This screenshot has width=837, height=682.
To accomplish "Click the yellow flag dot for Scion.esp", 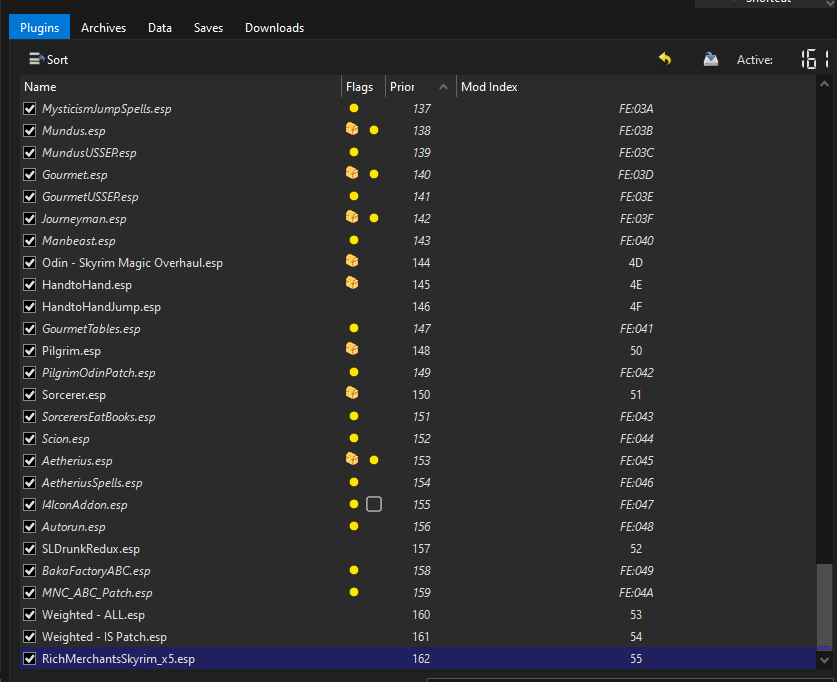I will [353, 438].
